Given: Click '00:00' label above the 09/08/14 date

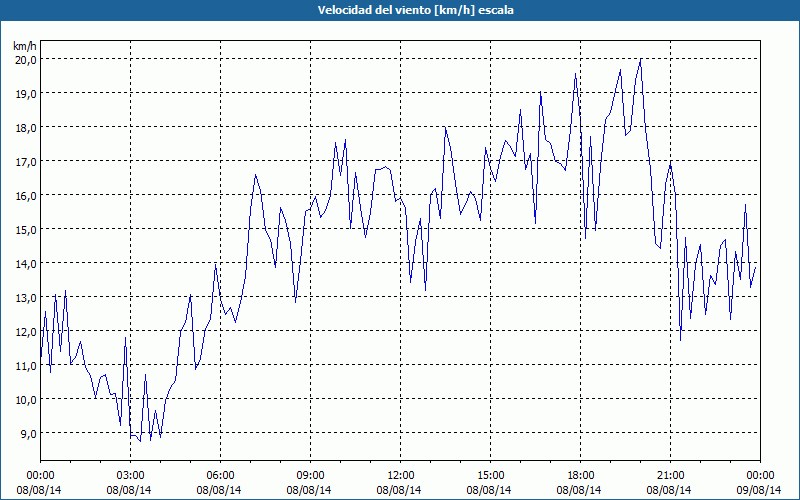Looking at the screenshot, I should point(760,476).
